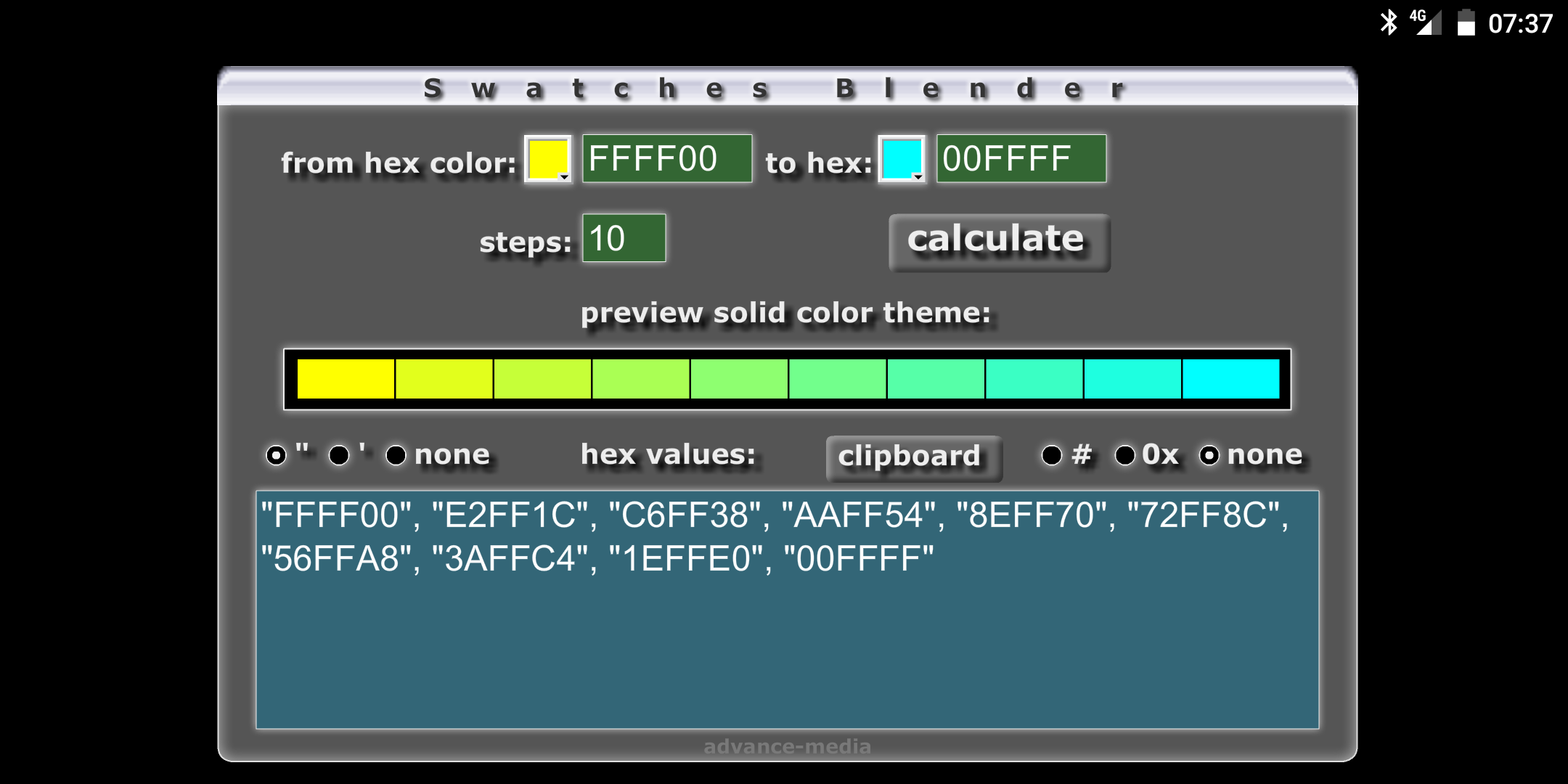
Task: Click the Bluetooth status icon
Action: click(x=1388, y=23)
